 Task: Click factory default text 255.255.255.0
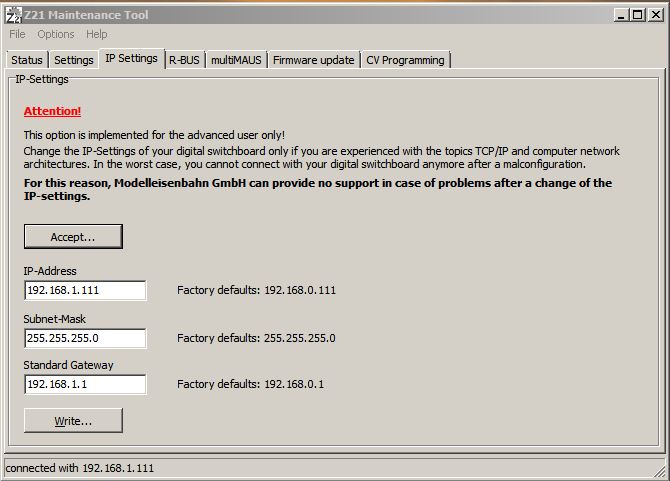(300, 338)
